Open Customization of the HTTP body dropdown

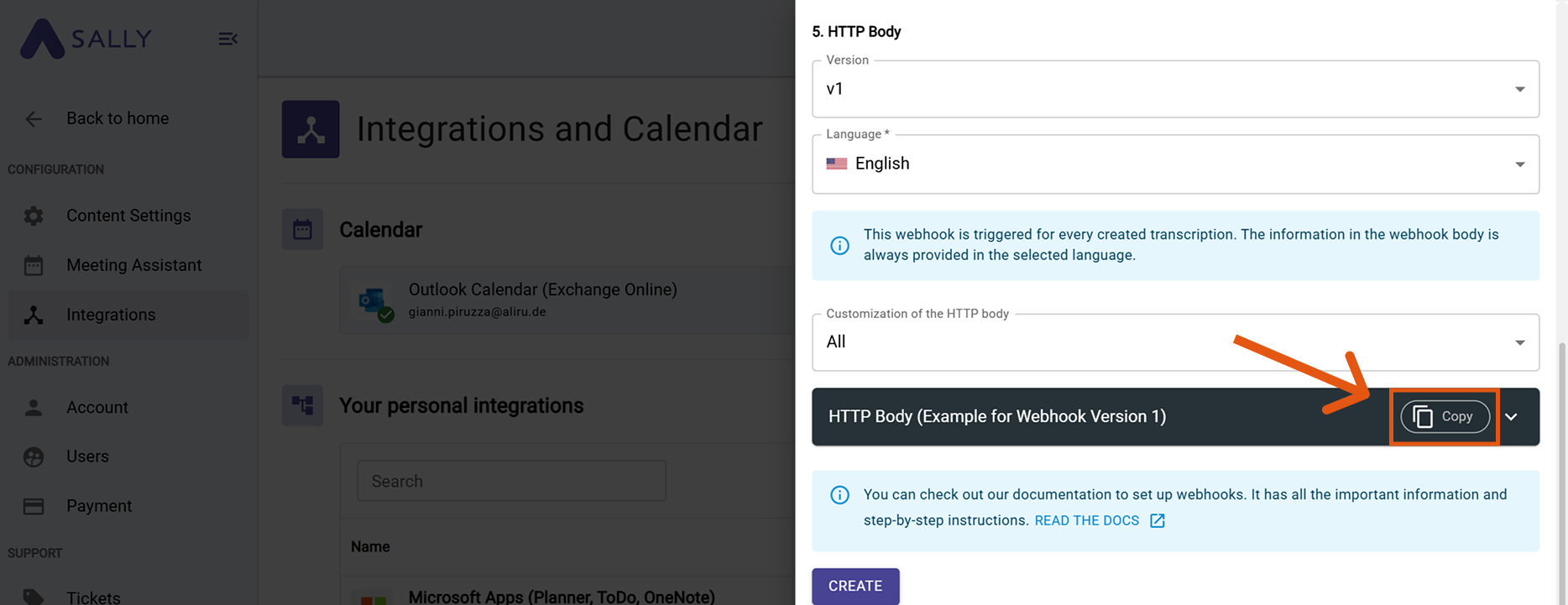pos(1174,342)
